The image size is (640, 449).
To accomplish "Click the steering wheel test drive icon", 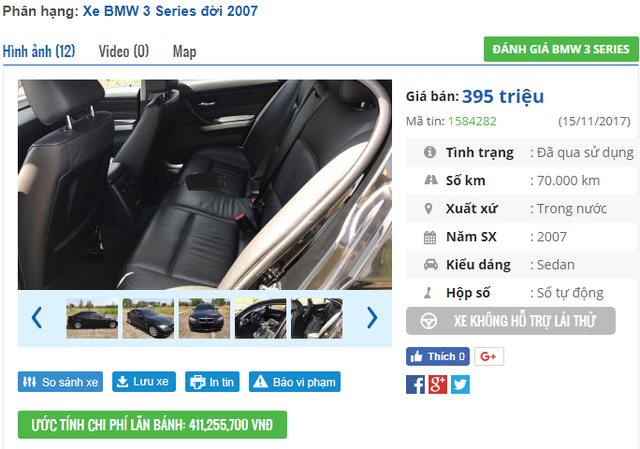I will pos(429,321).
